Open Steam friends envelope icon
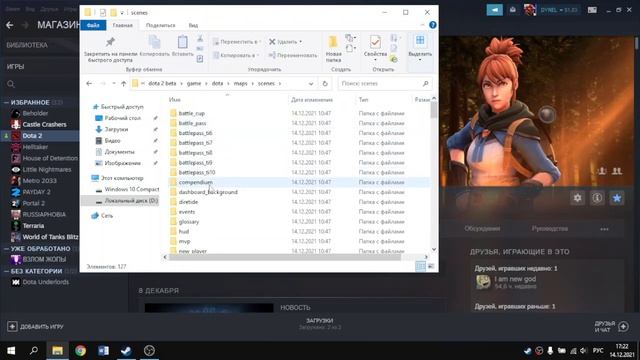This screenshot has height=360, width=640. click(x=513, y=10)
